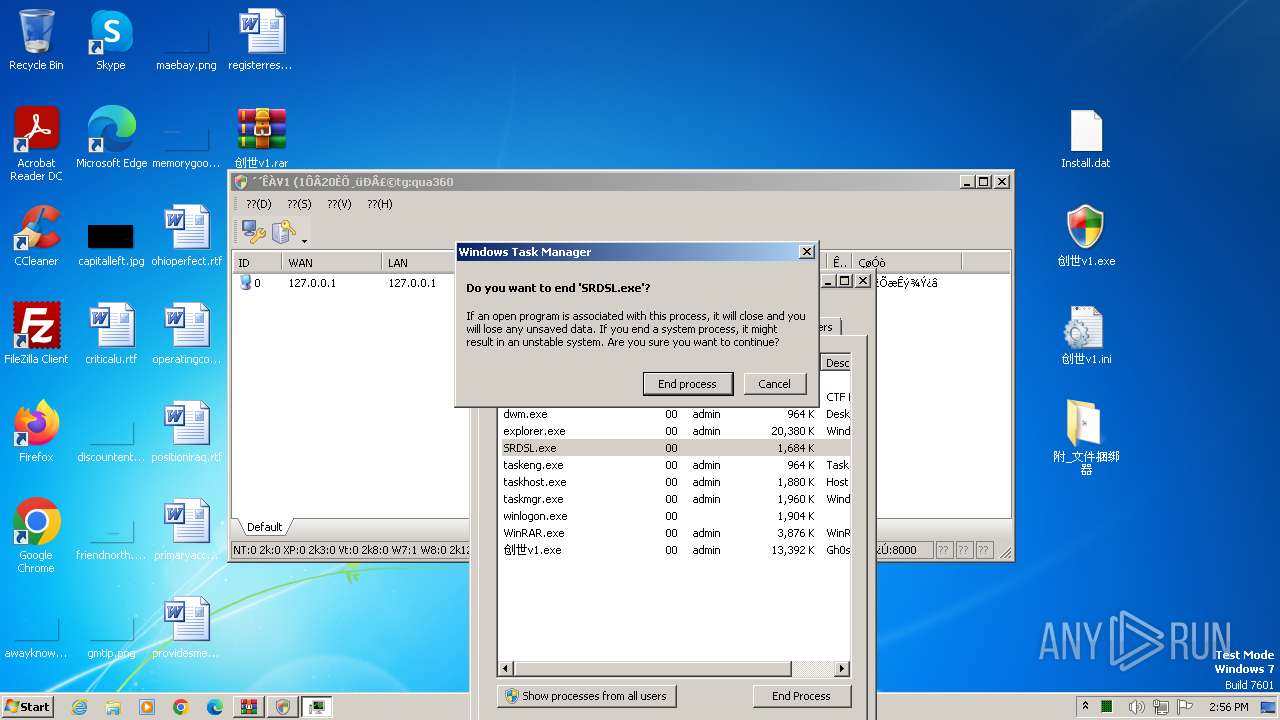Sort host list by LAN column
Screen dimensions: 1280x720
click(420, 263)
